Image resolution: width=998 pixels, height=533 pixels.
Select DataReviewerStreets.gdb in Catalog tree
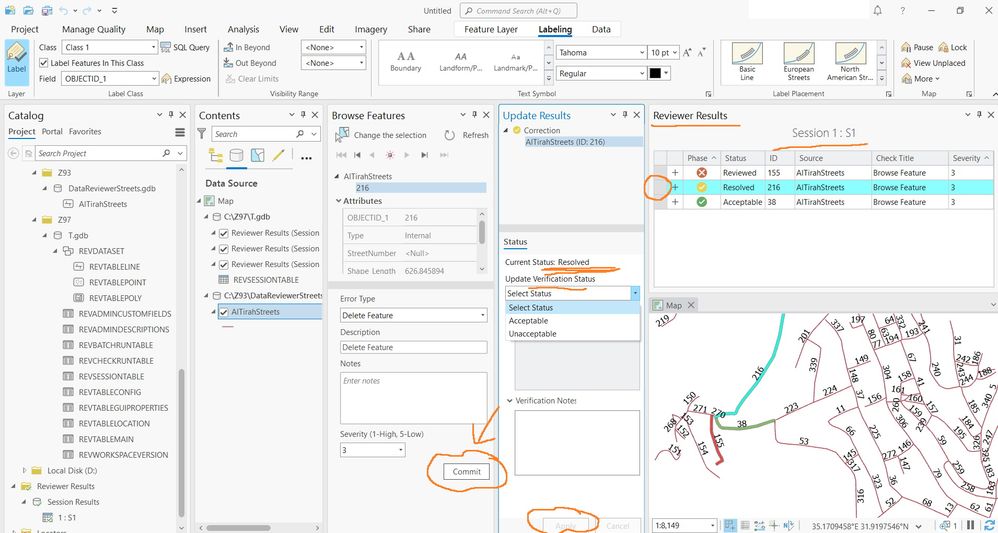click(x=111, y=188)
